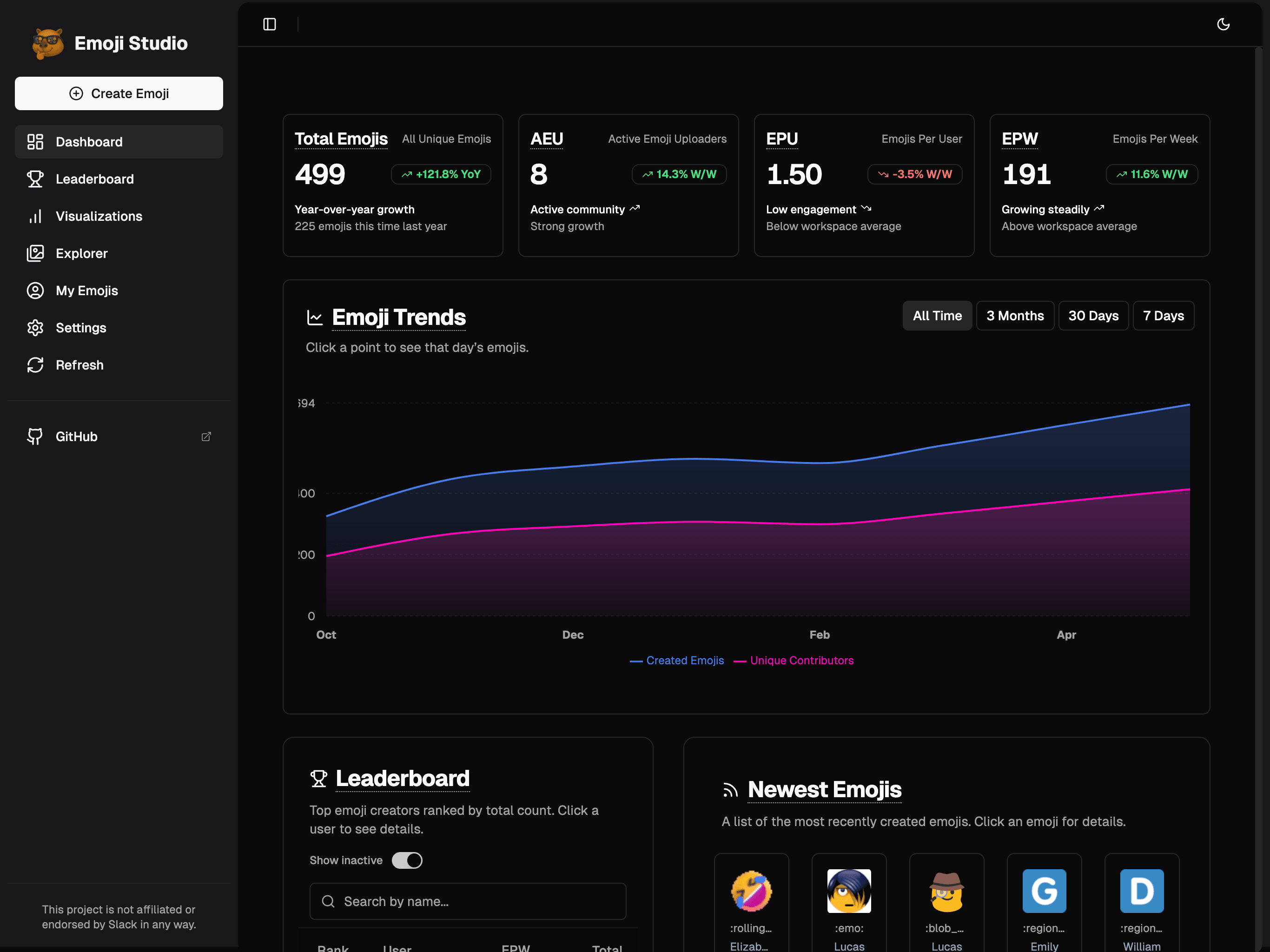Screen dimensions: 1270x952
Task: Open Explorer image gallery icon
Action: [36, 253]
